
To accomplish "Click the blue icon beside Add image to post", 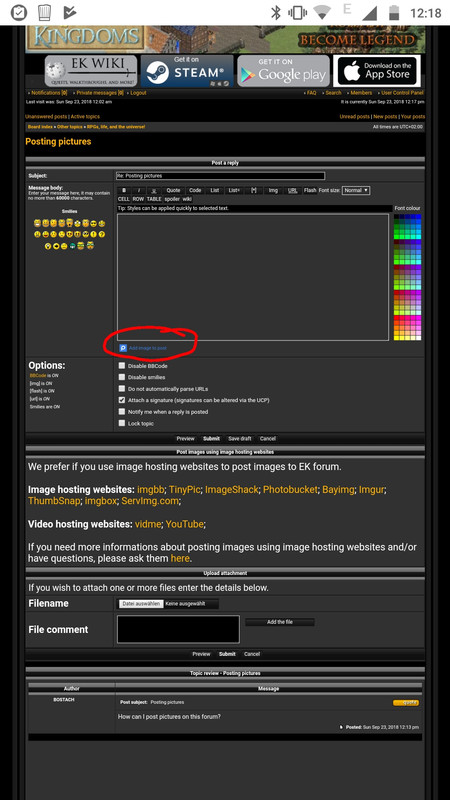I will pos(123,348).
